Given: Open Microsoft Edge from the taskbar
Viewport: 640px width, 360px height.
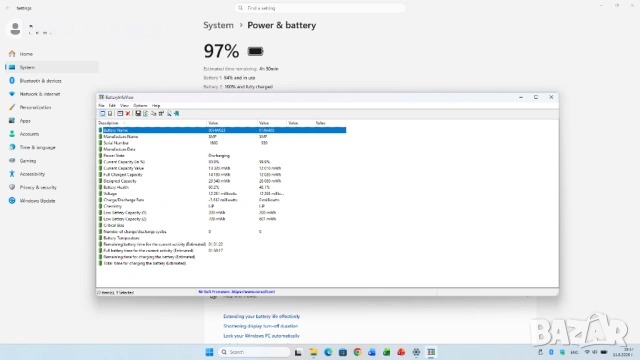Looking at the screenshot, I should [328, 352].
